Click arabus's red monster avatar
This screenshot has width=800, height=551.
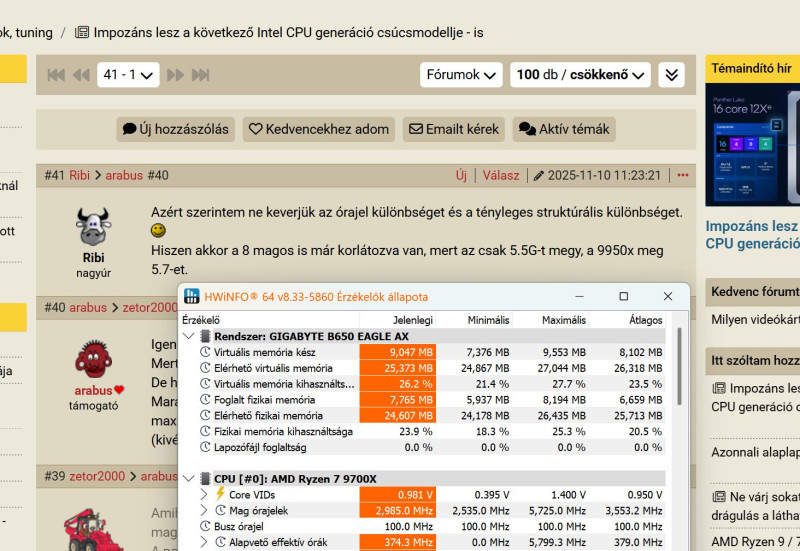tap(93, 359)
